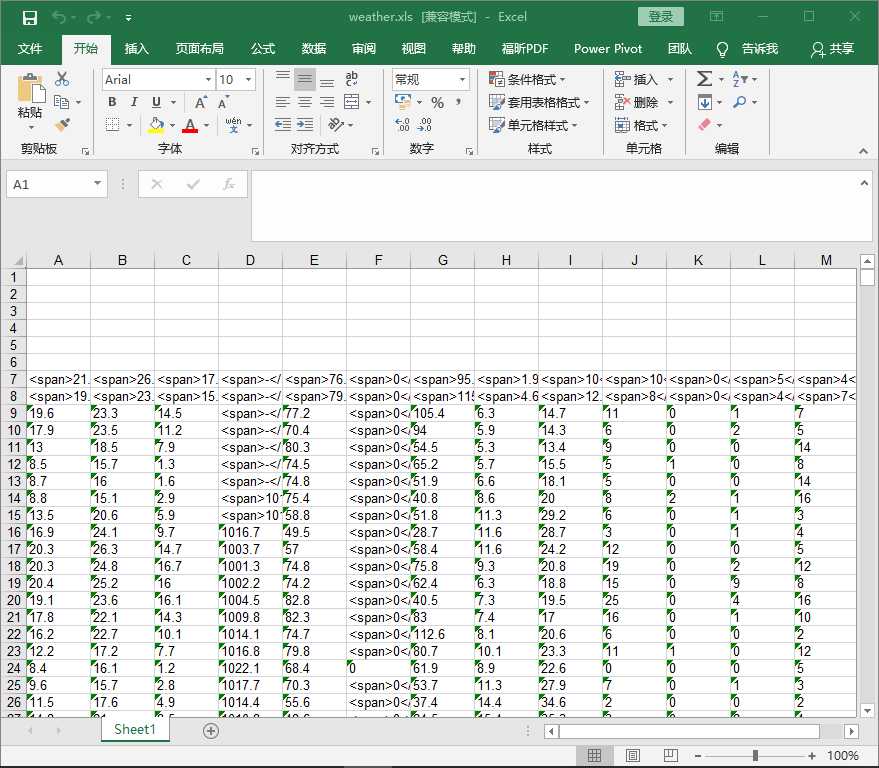
Task: Decrease font size with the smaller A
Action: click(223, 103)
